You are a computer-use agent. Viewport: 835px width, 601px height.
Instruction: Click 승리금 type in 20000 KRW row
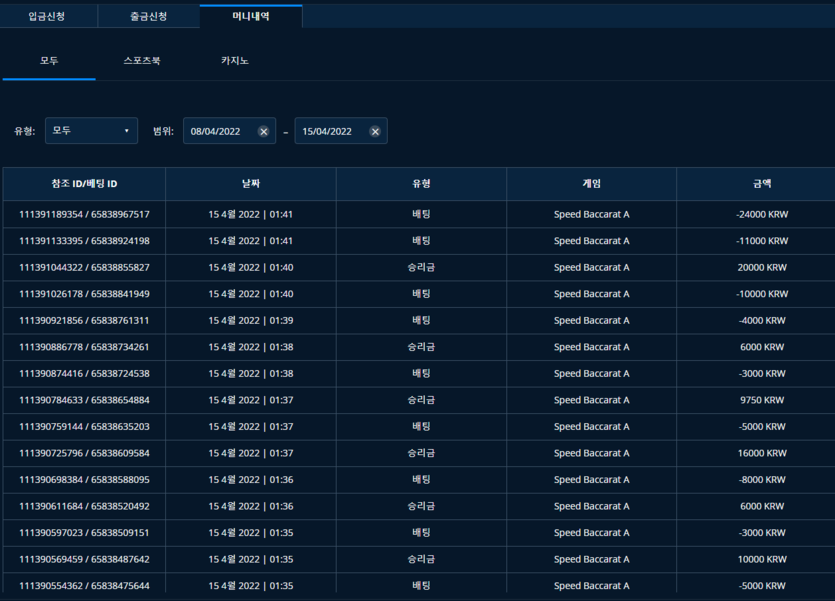tap(421, 268)
